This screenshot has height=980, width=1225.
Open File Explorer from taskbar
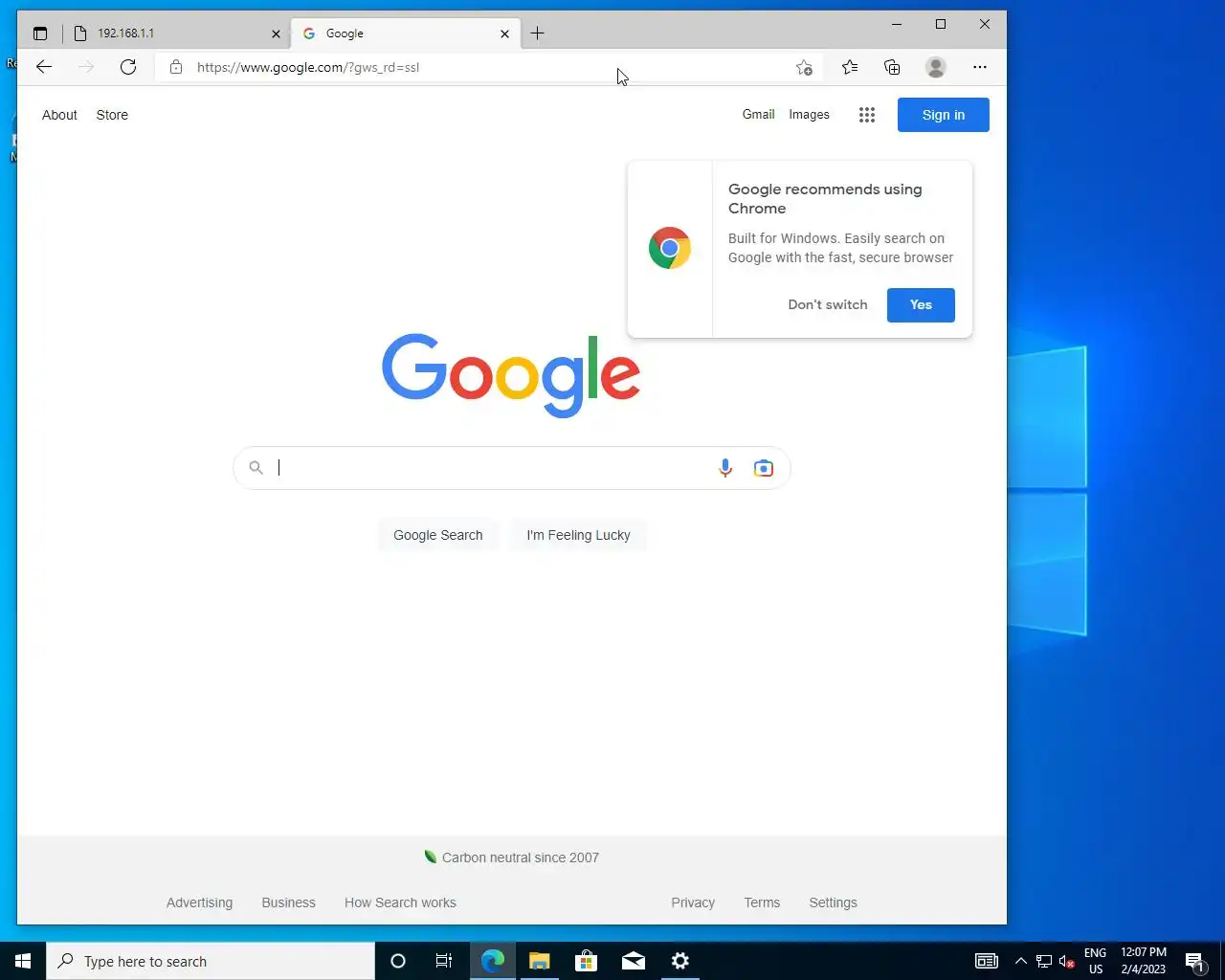click(540, 961)
